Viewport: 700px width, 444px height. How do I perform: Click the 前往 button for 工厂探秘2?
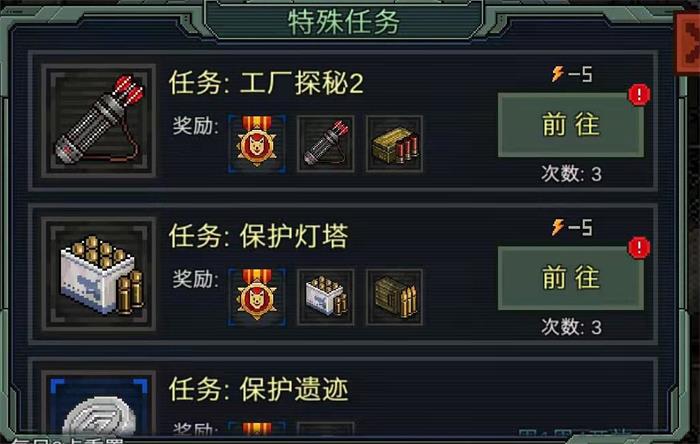coord(571,125)
